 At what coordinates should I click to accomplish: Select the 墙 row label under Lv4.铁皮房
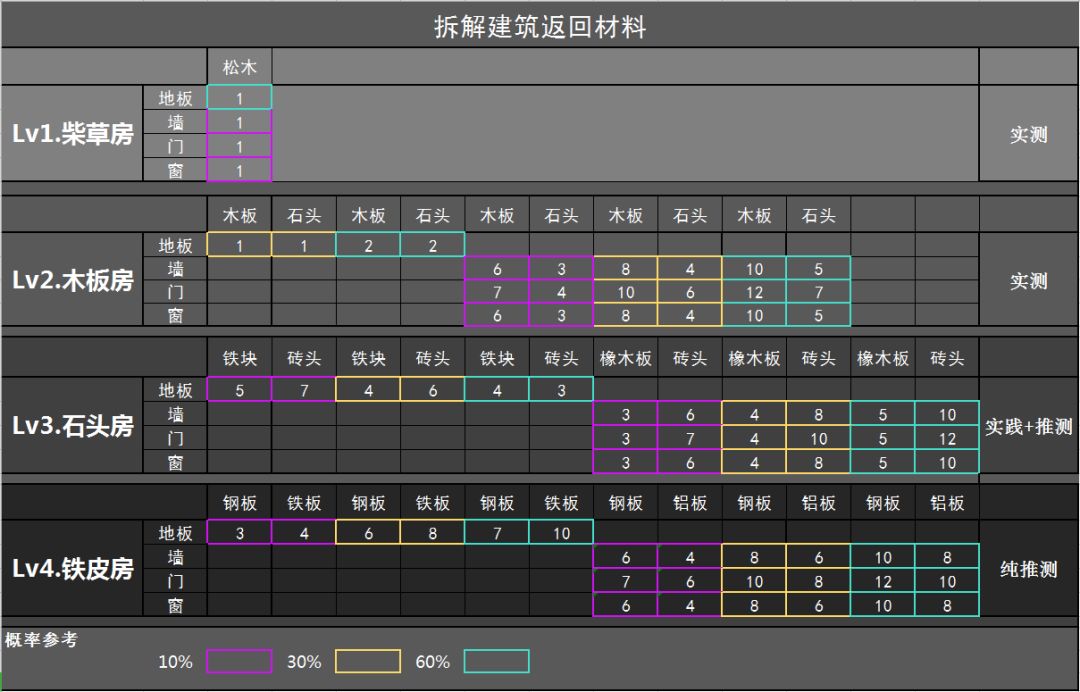pyautogui.click(x=176, y=557)
